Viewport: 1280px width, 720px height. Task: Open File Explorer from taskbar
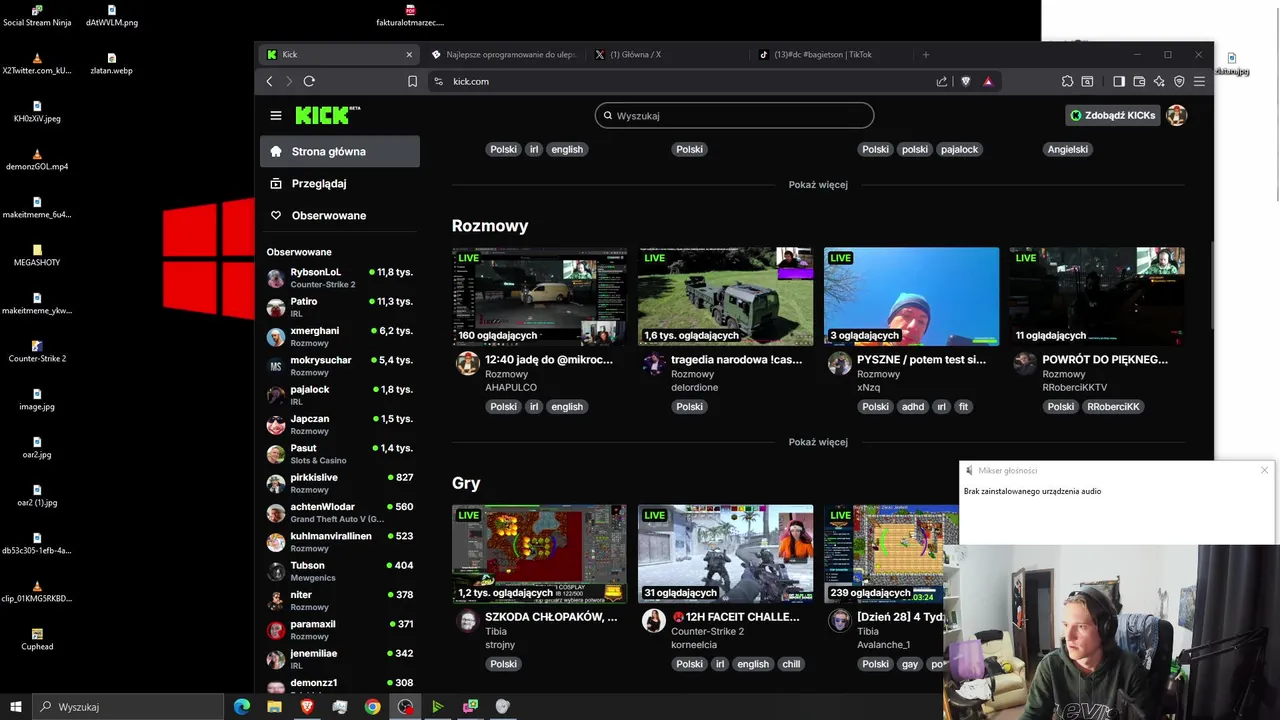[x=274, y=707]
